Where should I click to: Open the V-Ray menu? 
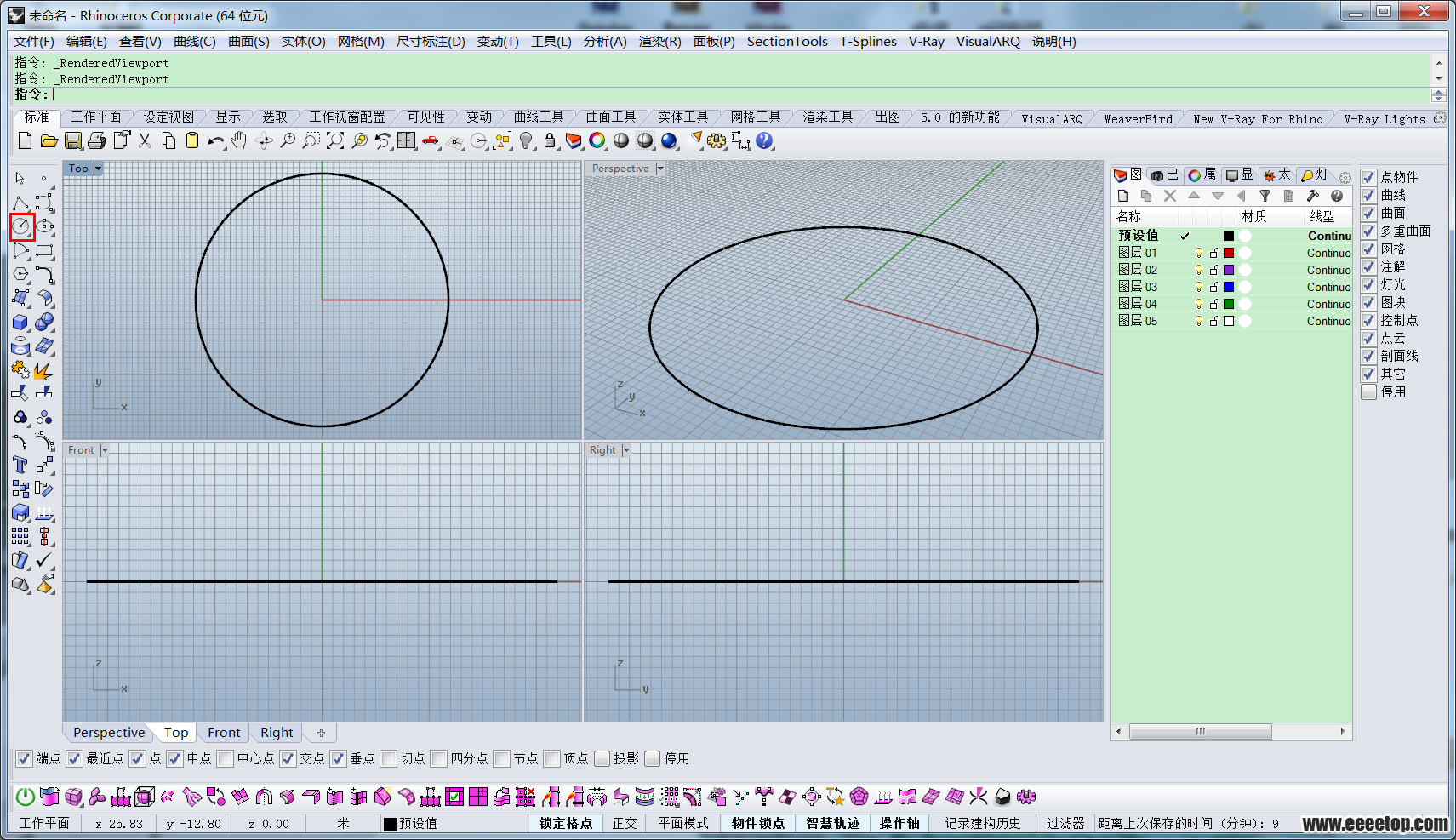click(x=927, y=41)
